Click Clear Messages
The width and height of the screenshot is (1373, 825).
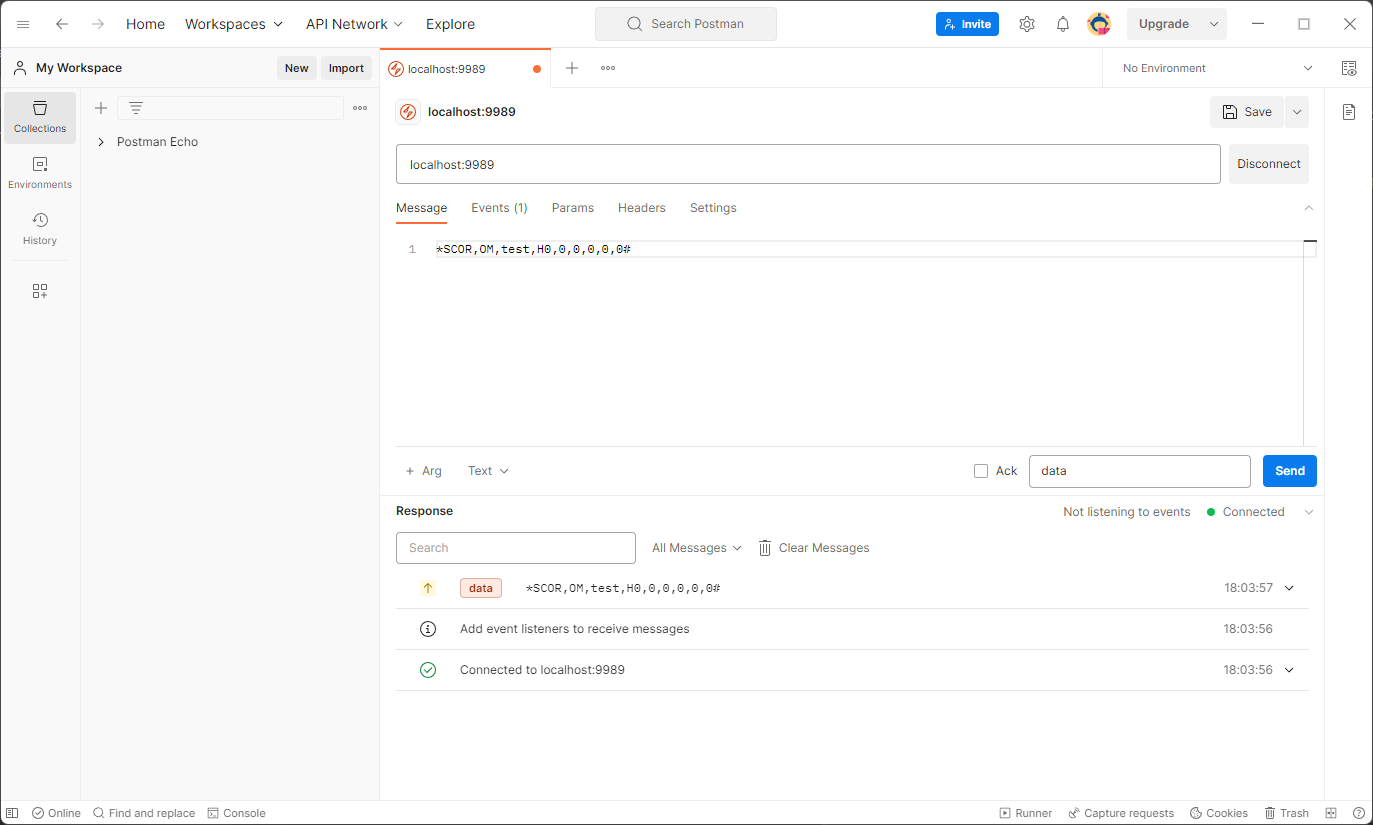(x=814, y=548)
